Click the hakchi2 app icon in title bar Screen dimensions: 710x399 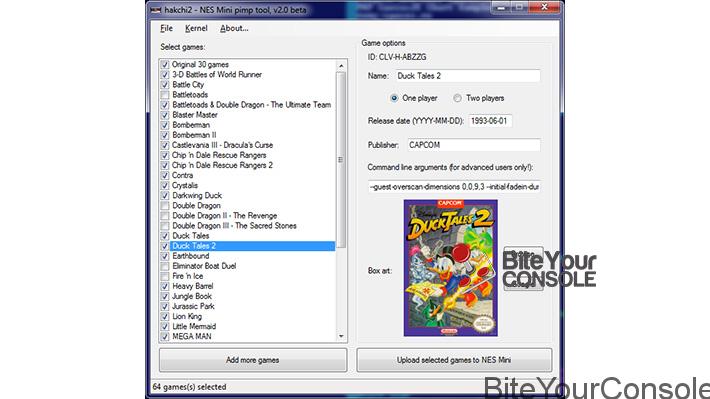(155, 10)
